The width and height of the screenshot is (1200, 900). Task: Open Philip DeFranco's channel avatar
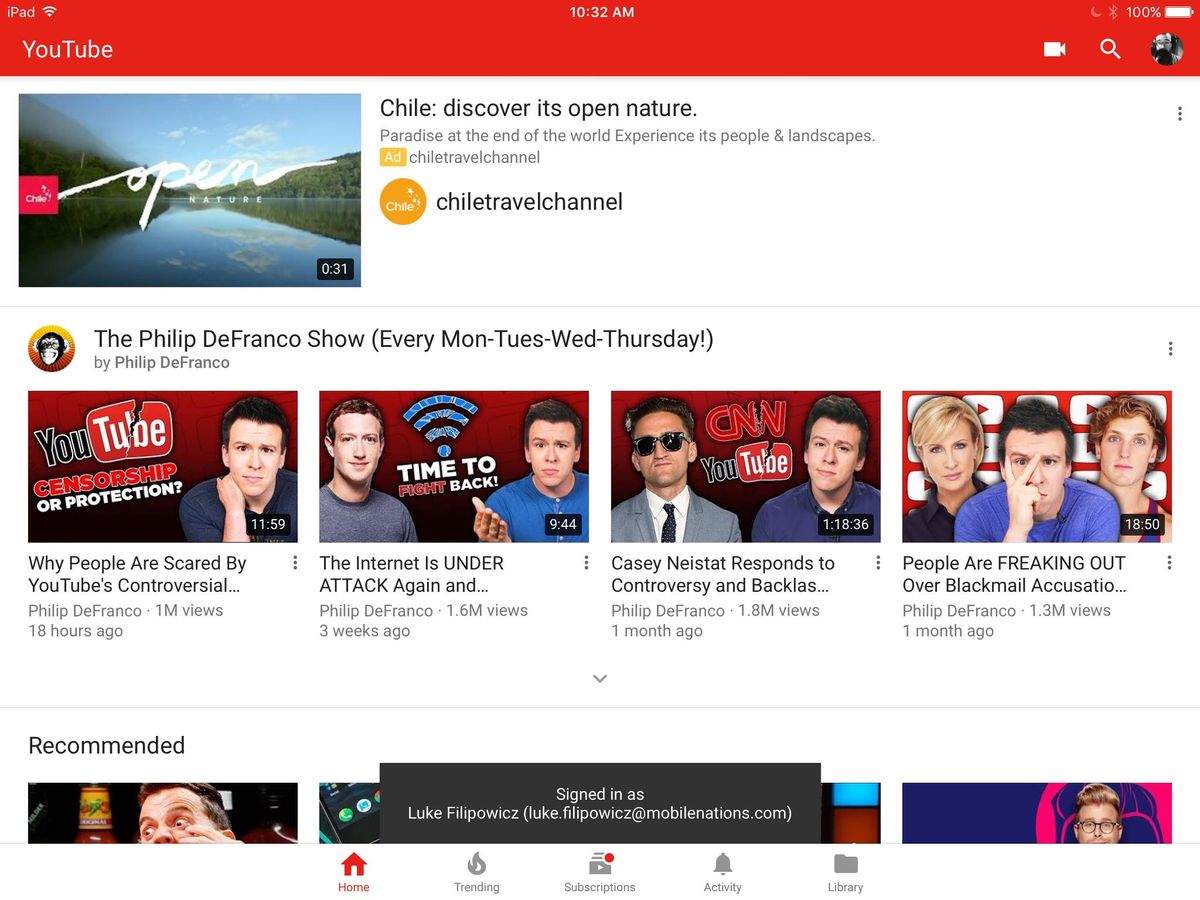(51, 348)
